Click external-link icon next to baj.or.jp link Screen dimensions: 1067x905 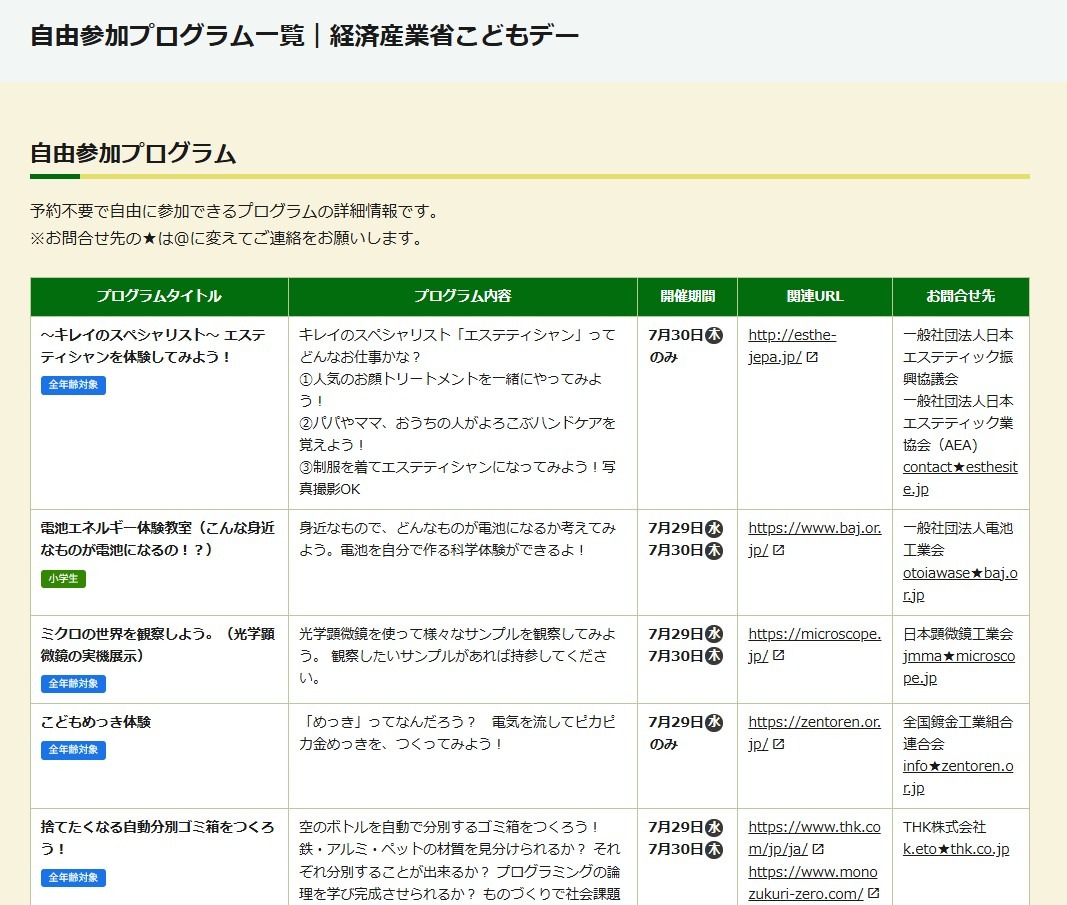coord(778,550)
